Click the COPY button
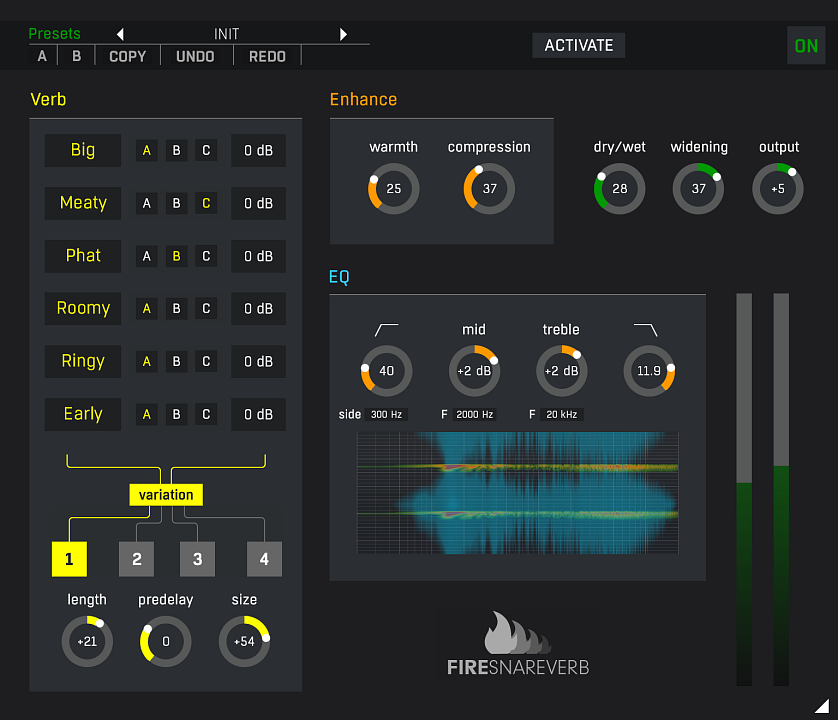 [128, 56]
